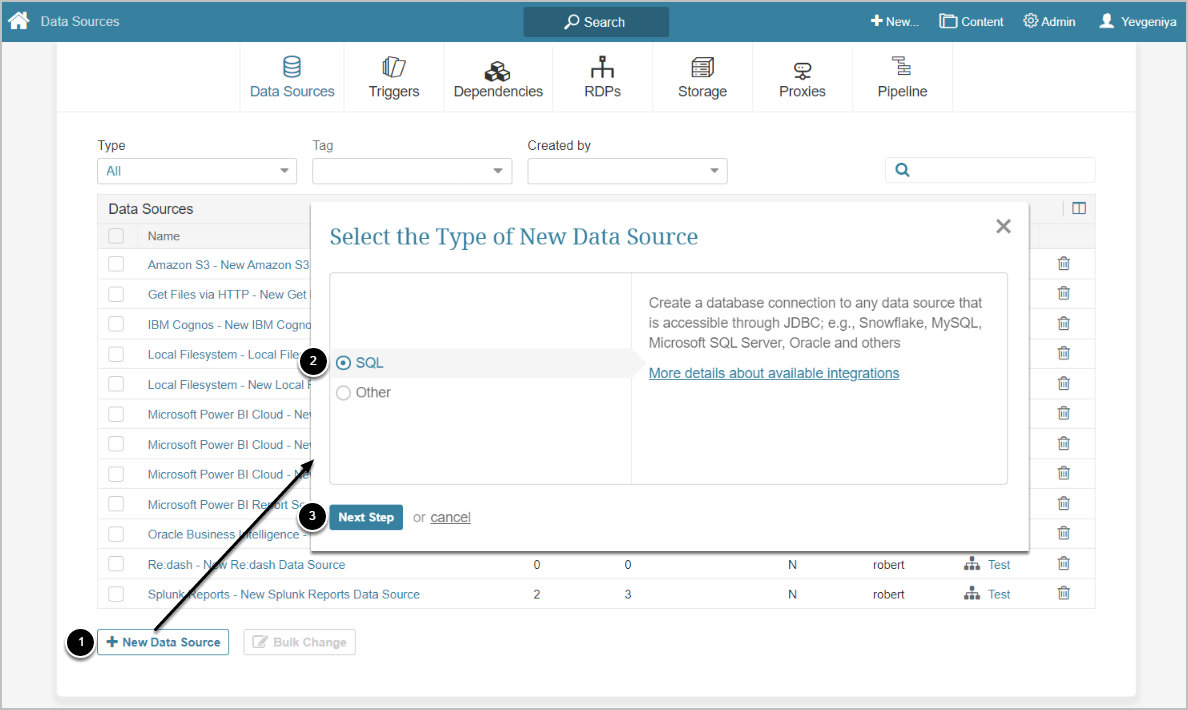Expand the Created by dropdown
Image resolution: width=1188 pixels, height=710 pixels.
pyautogui.click(x=627, y=171)
